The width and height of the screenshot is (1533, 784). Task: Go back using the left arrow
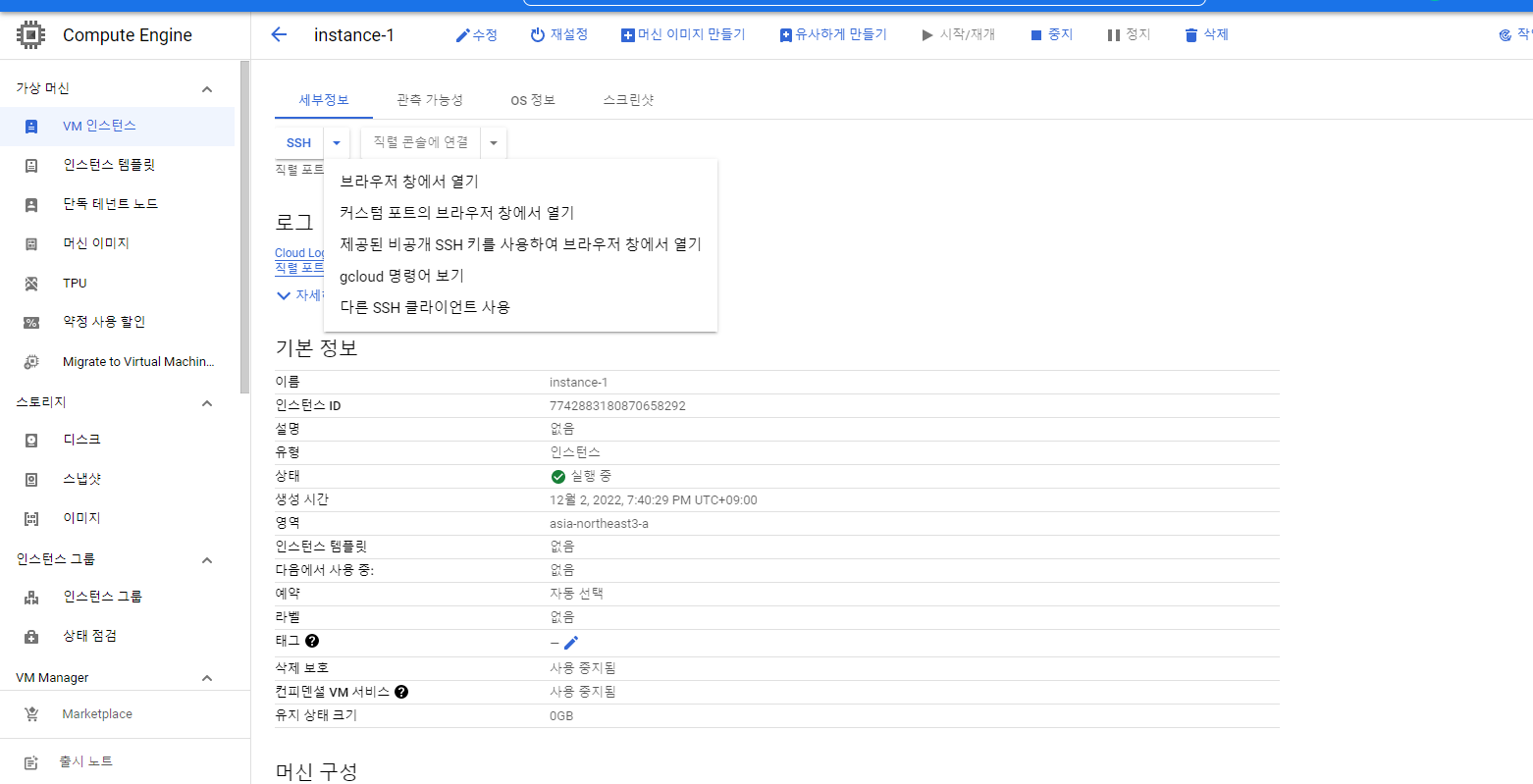[279, 34]
